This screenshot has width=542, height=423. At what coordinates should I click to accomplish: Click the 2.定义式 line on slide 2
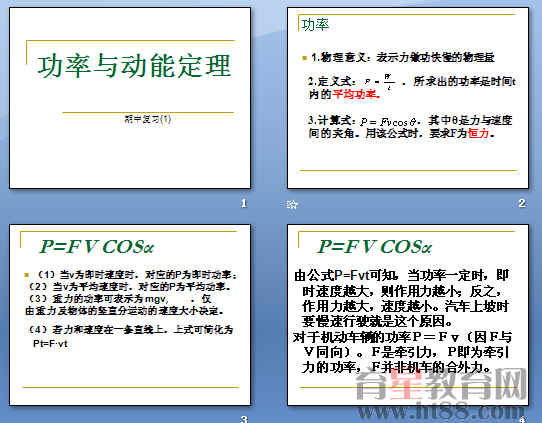(412, 87)
